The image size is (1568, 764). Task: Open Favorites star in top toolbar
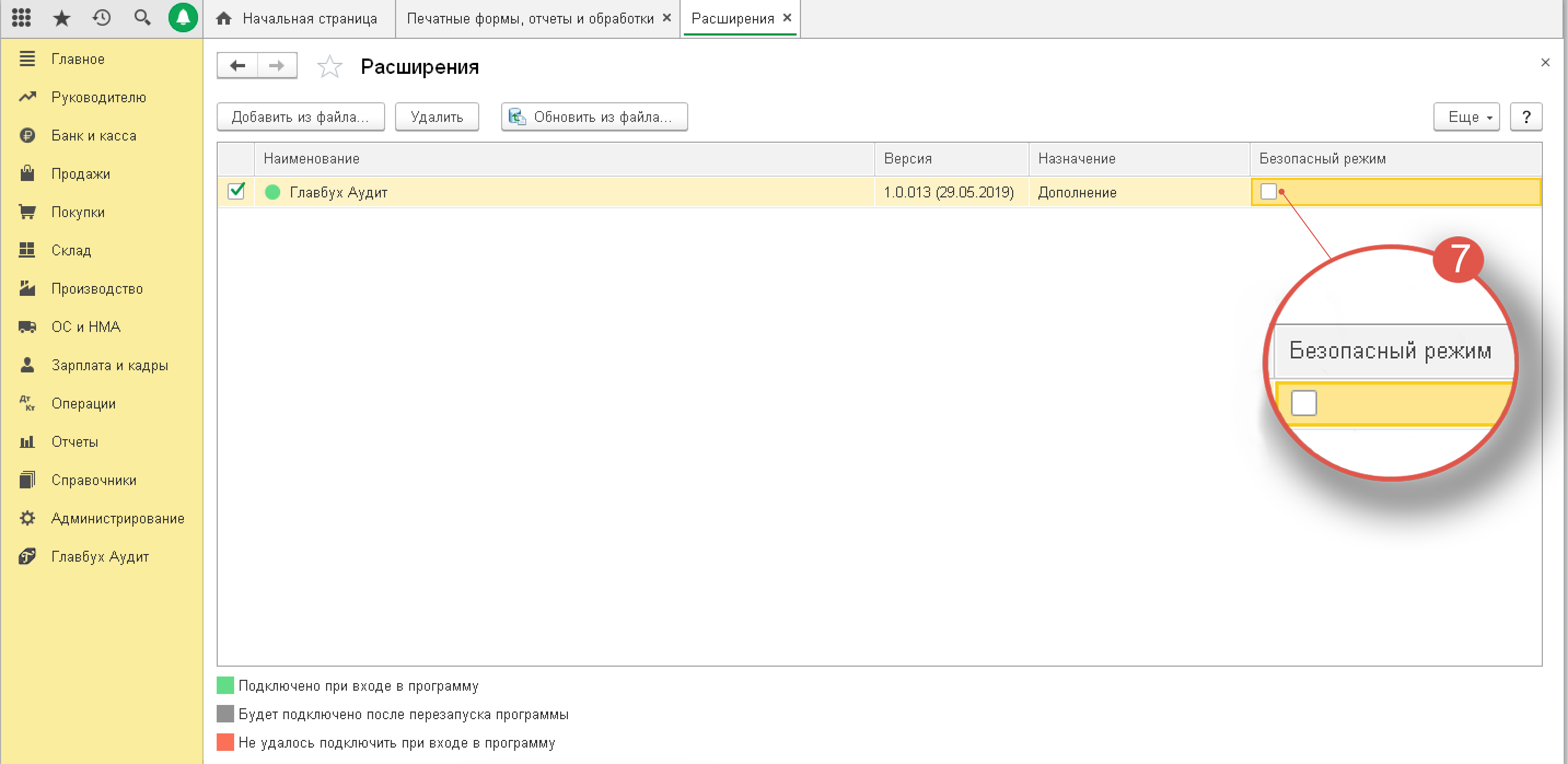(61, 18)
